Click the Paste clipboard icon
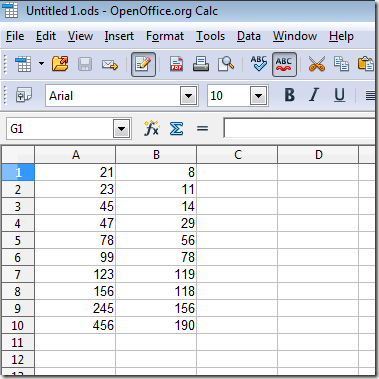Screen dimensions: 379x379 [x=366, y=64]
